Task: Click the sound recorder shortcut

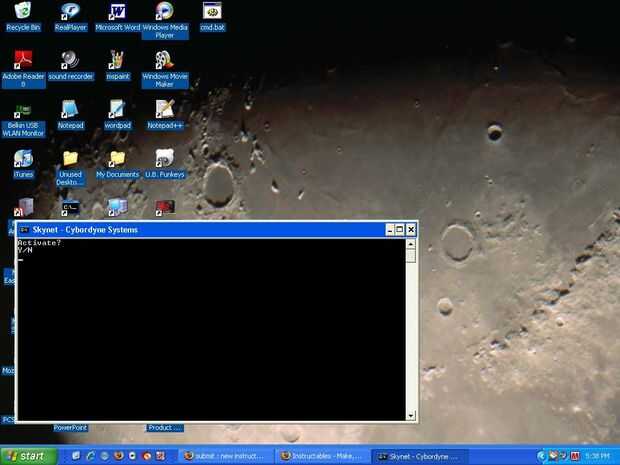Action: (x=70, y=66)
